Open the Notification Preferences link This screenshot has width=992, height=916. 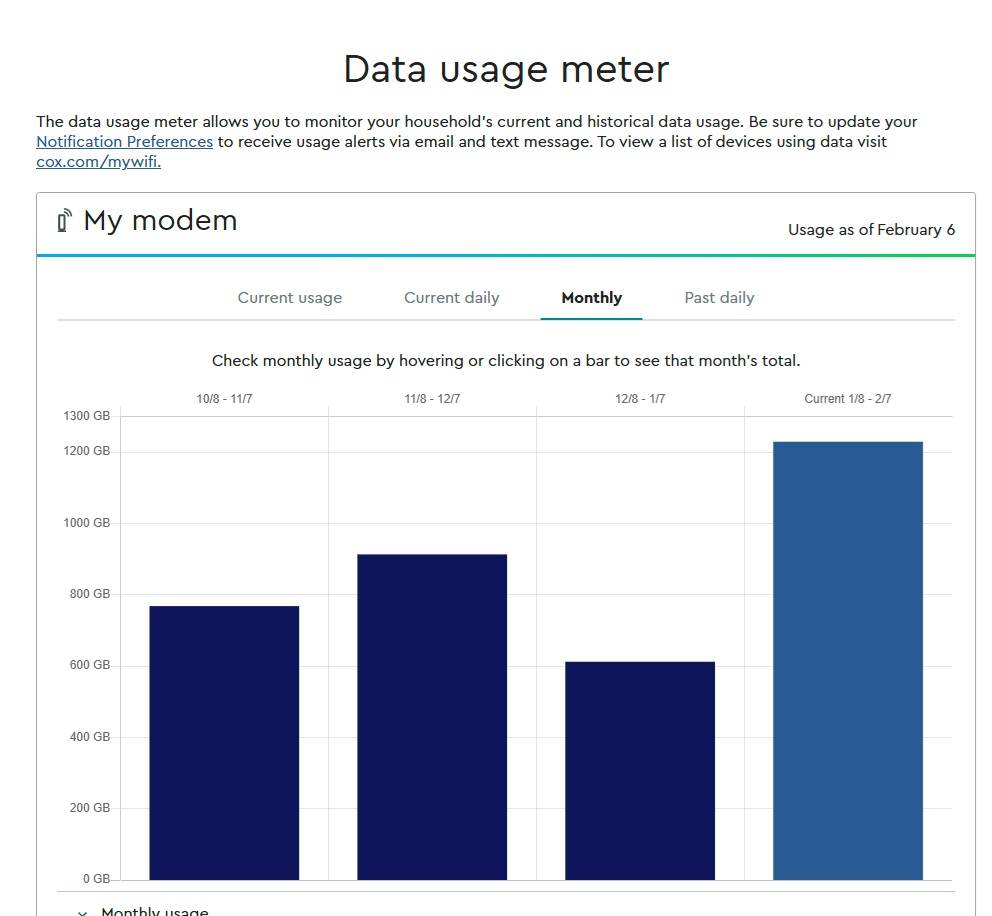[124, 142]
